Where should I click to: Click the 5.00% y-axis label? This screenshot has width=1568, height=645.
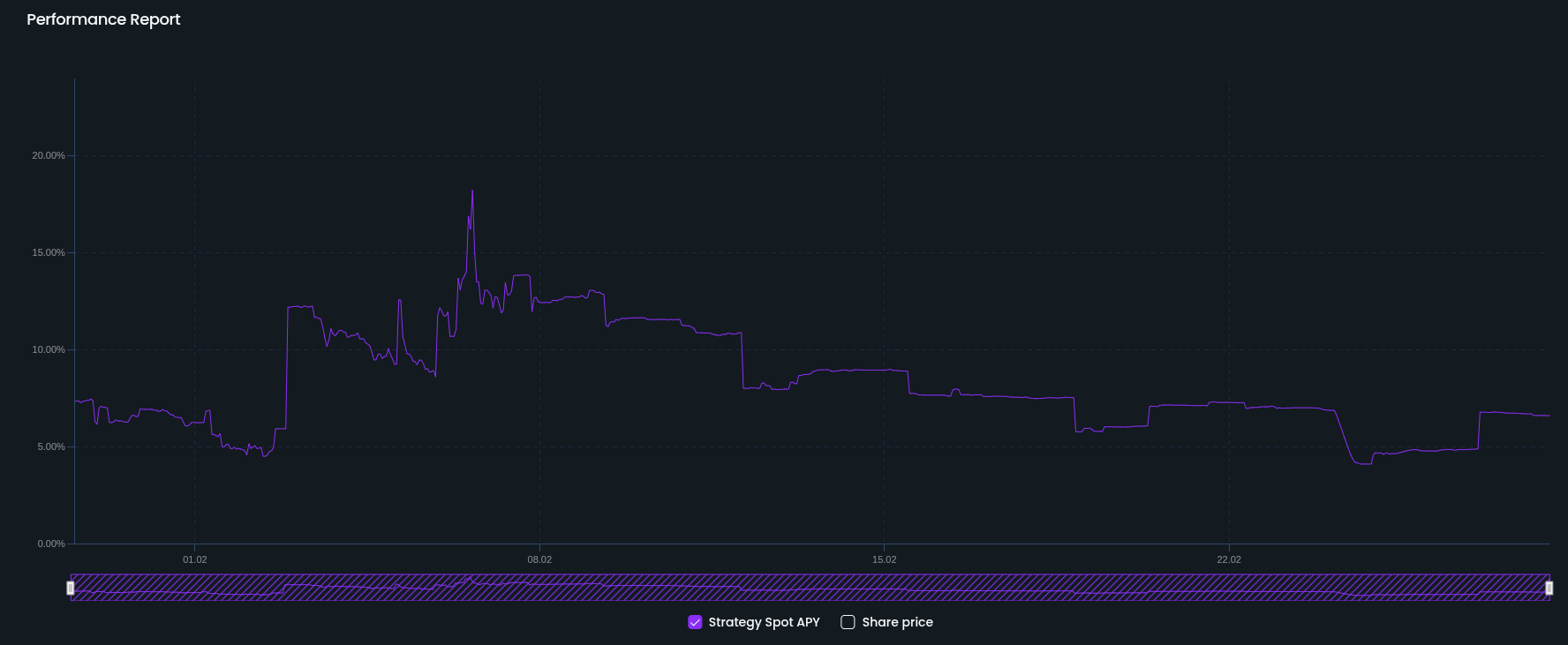[51, 446]
